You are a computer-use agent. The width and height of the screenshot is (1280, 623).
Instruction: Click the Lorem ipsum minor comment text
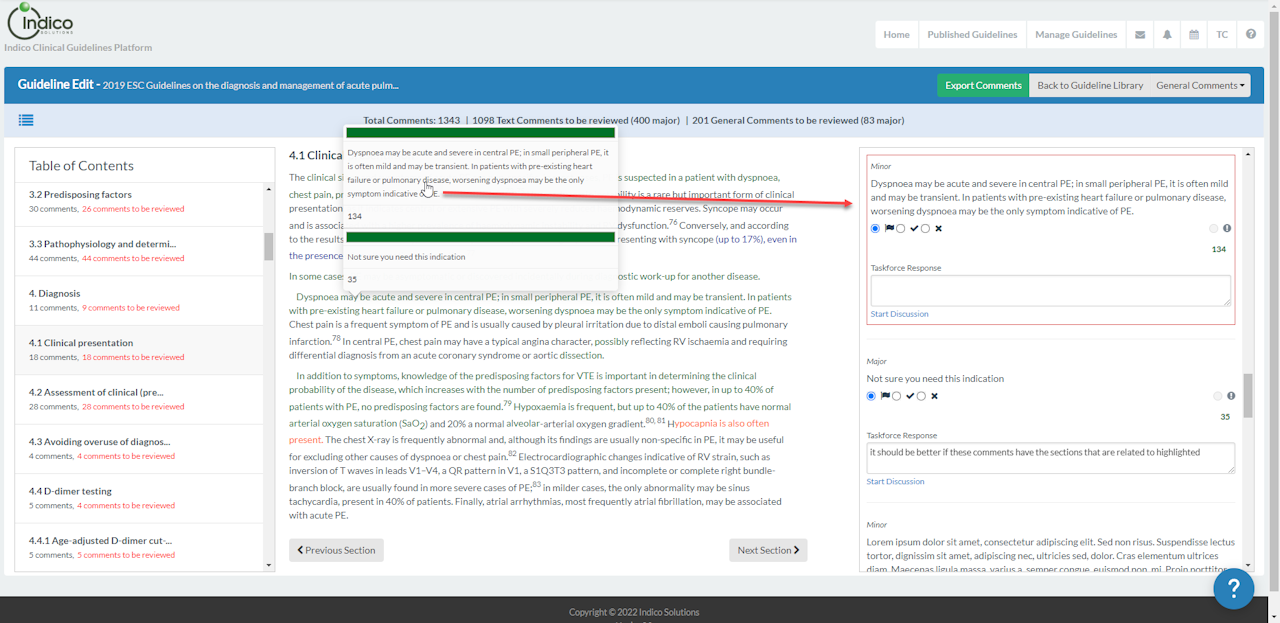click(1050, 555)
